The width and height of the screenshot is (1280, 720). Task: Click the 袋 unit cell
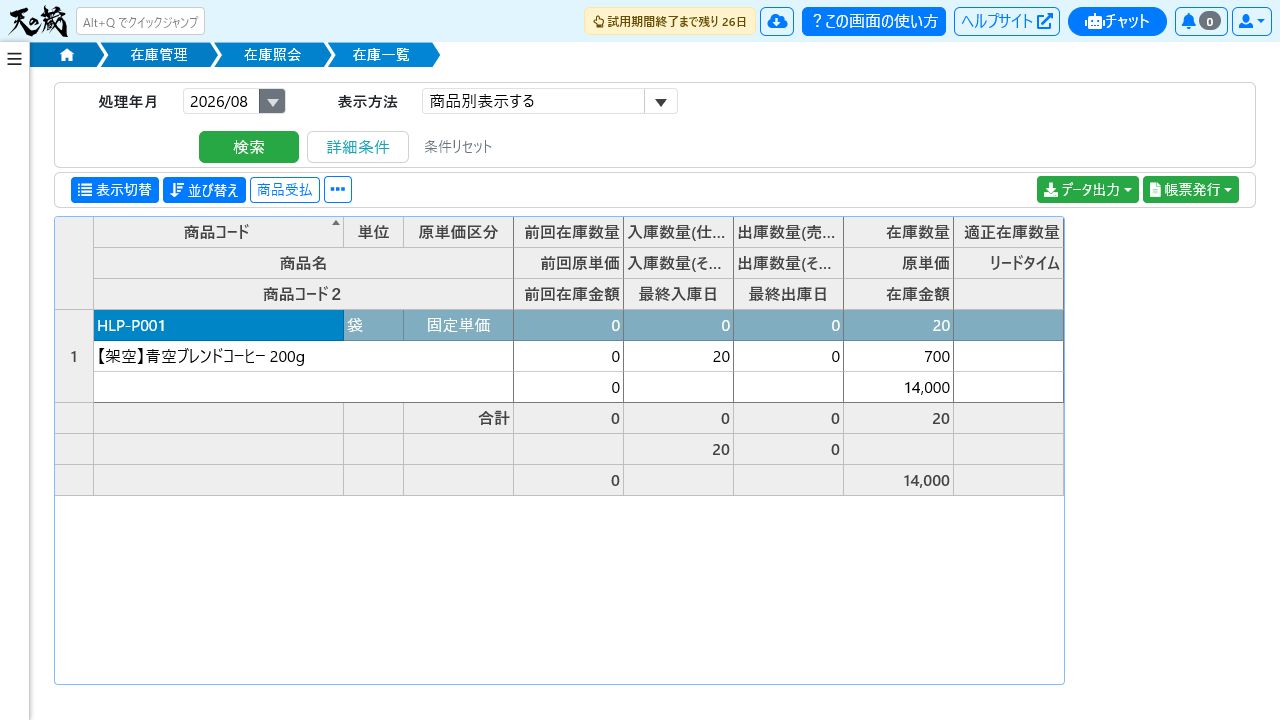[373, 325]
